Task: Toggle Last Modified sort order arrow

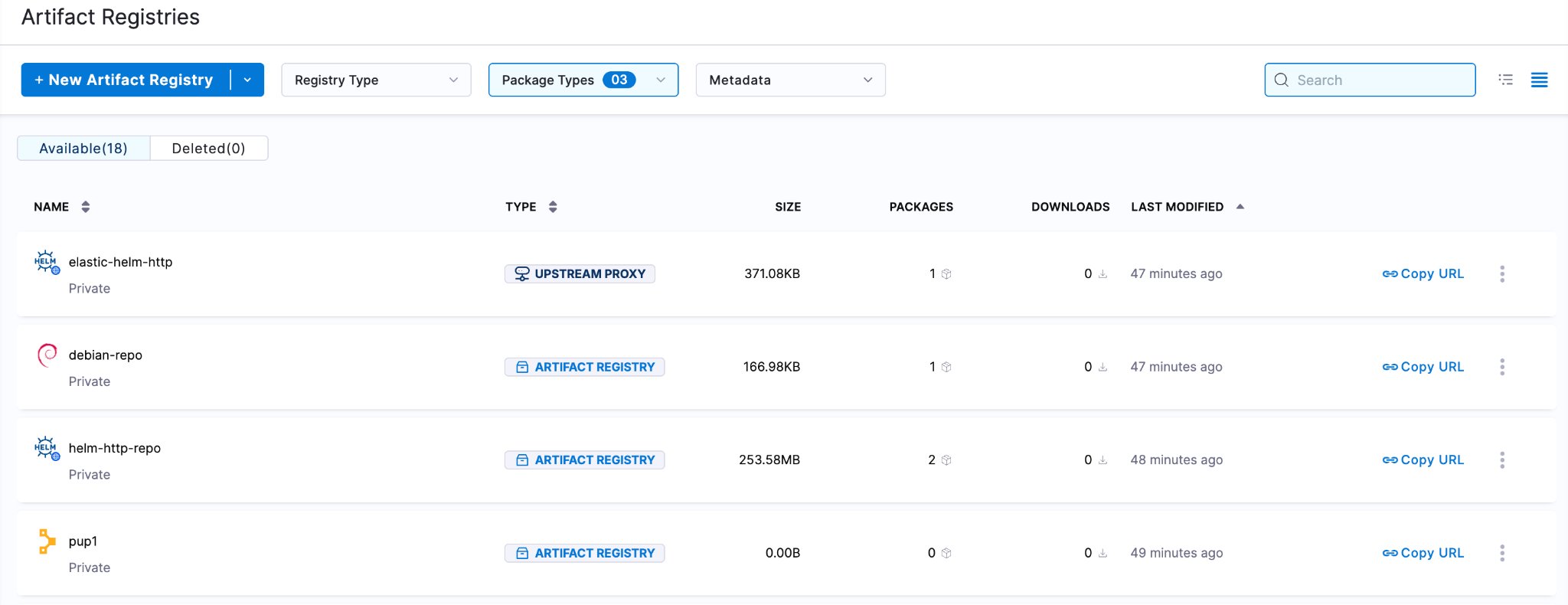Action: point(1240,207)
